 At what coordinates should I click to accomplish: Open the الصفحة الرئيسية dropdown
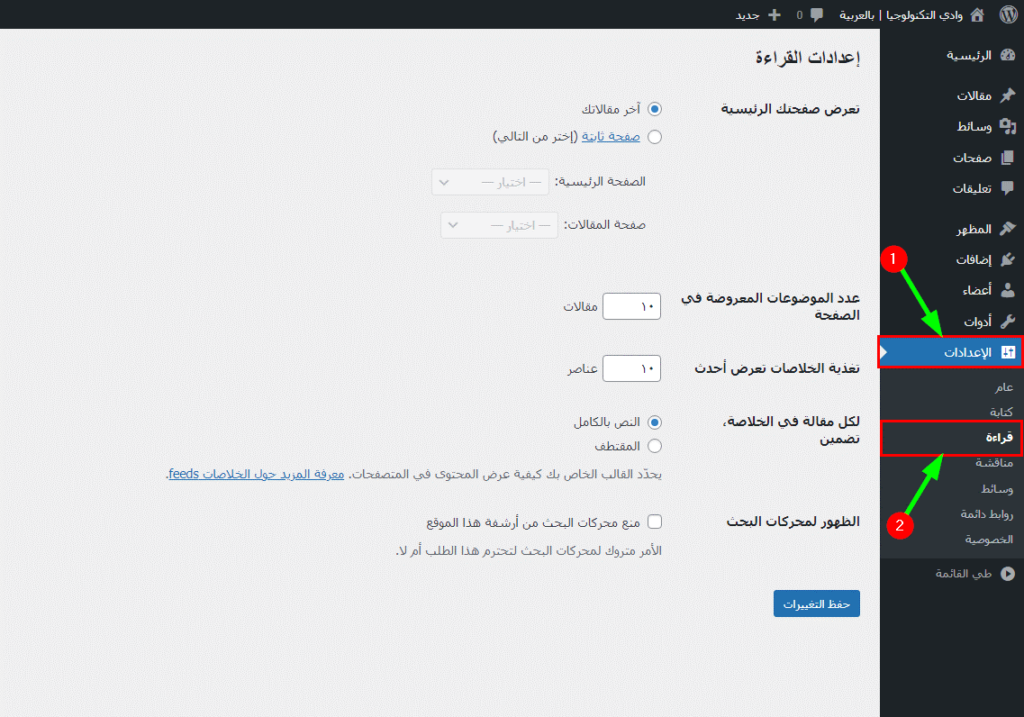click(x=490, y=182)
